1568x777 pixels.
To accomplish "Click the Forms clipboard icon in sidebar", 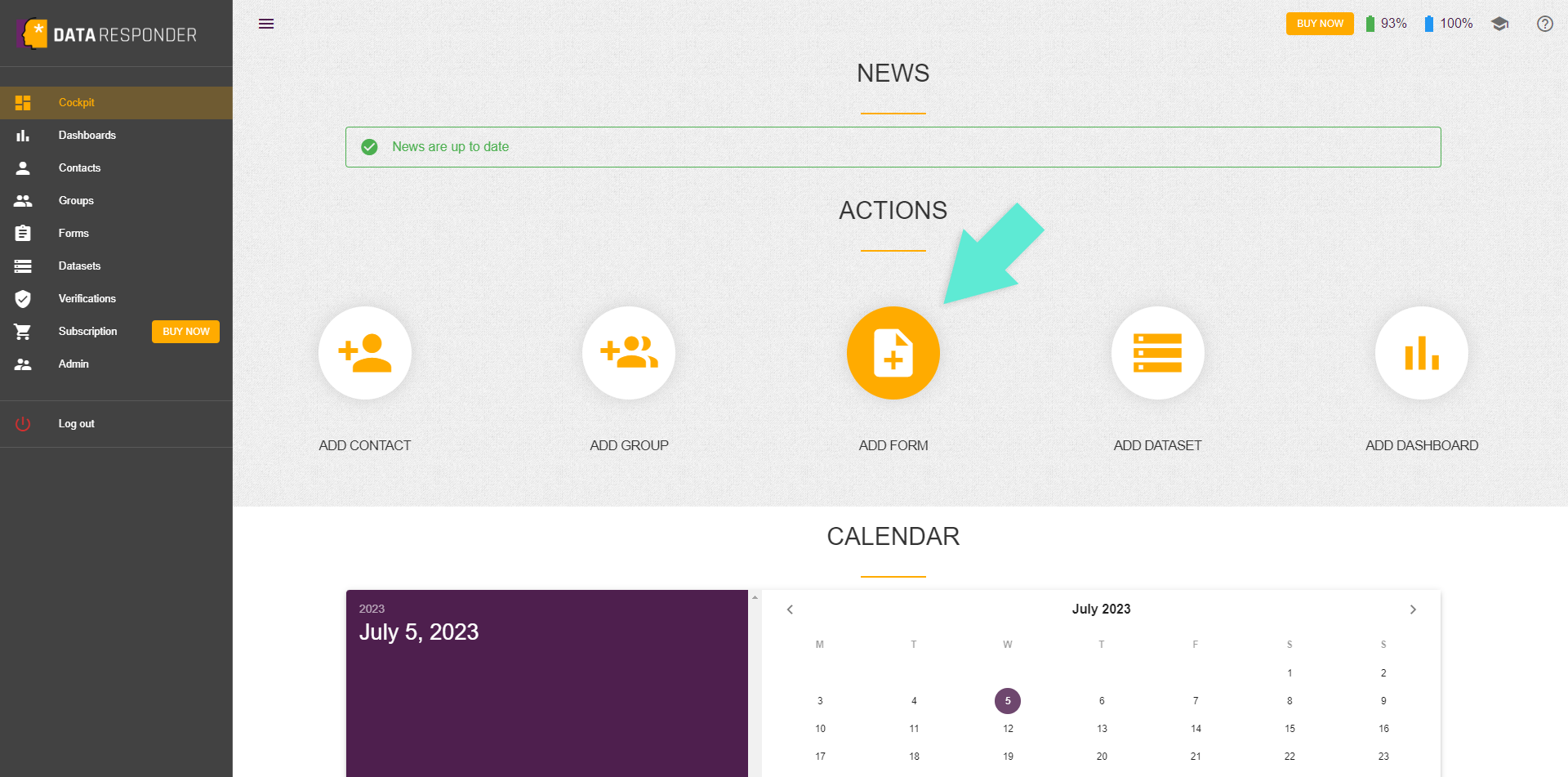I will (23, 234).
